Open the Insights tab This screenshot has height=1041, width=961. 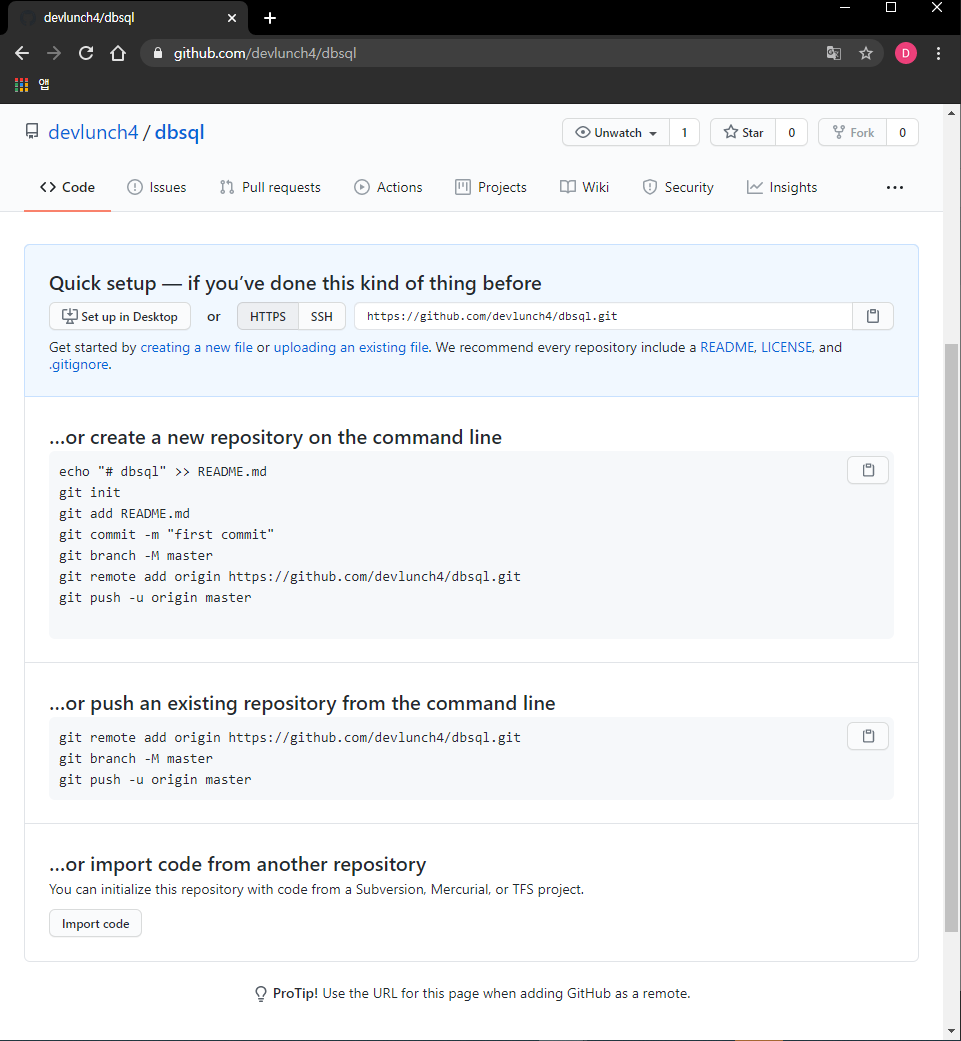pyautogui.click(x=782, y=187)
